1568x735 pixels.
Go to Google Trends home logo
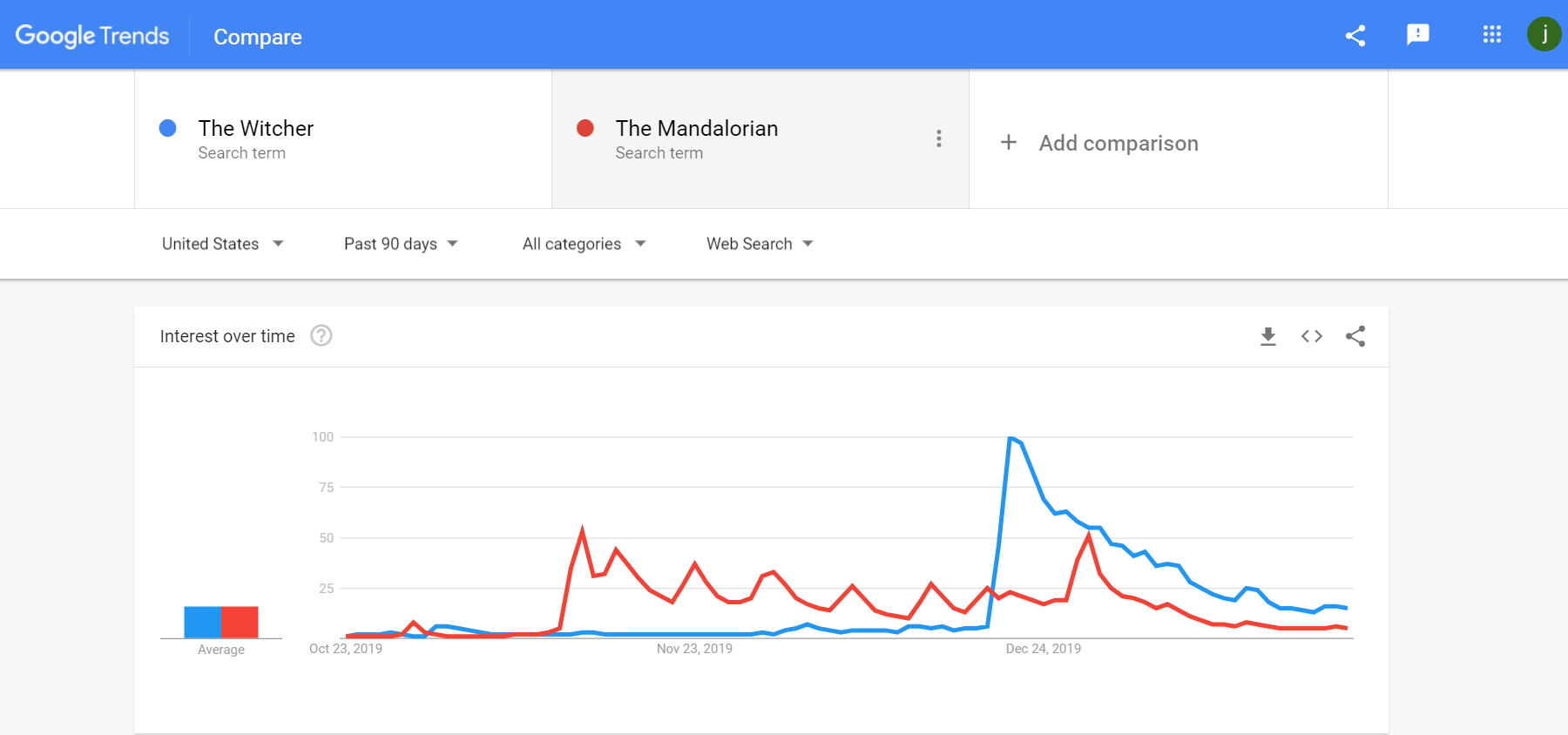click(92, 36)
